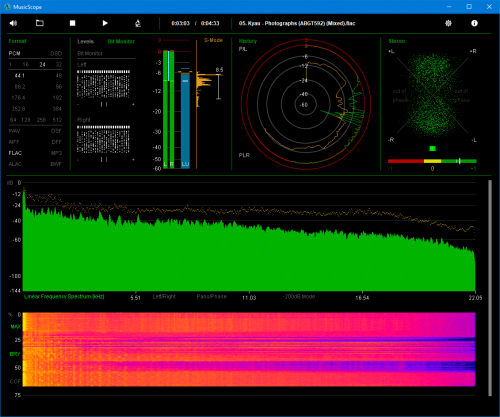
Task: Click the Left bit monitor grid
Action: click(x=103, y=84)
